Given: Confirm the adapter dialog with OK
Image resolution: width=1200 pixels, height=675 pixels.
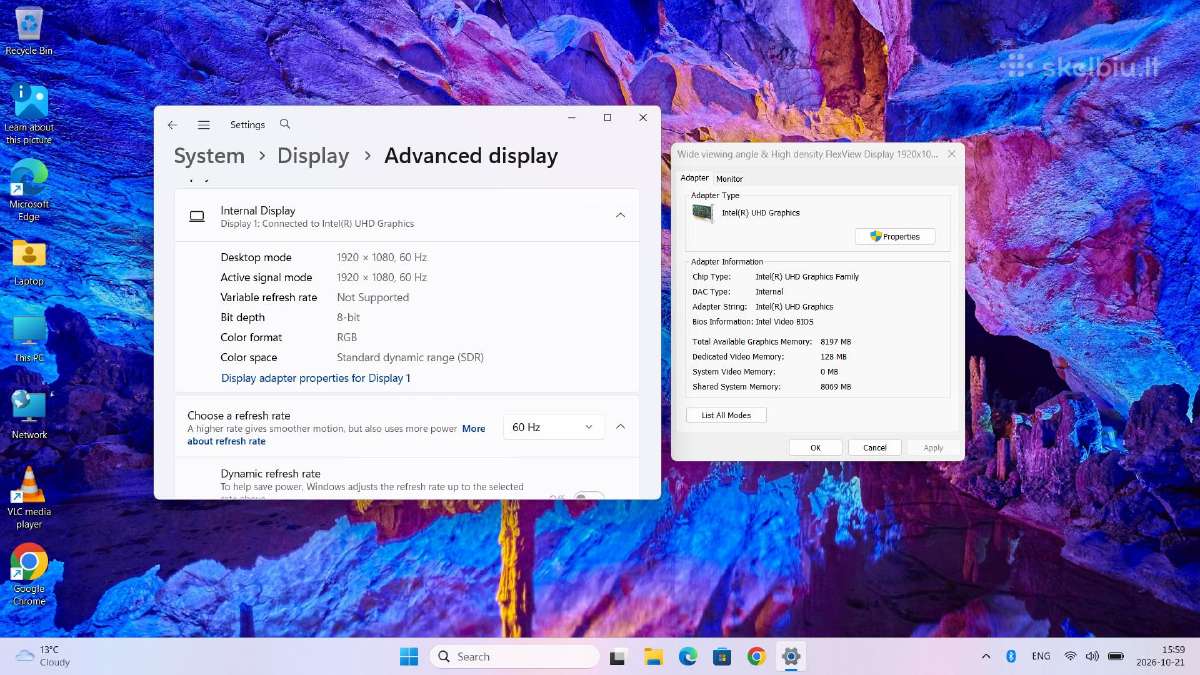Looking at the screenshot, I should point(815,448).
